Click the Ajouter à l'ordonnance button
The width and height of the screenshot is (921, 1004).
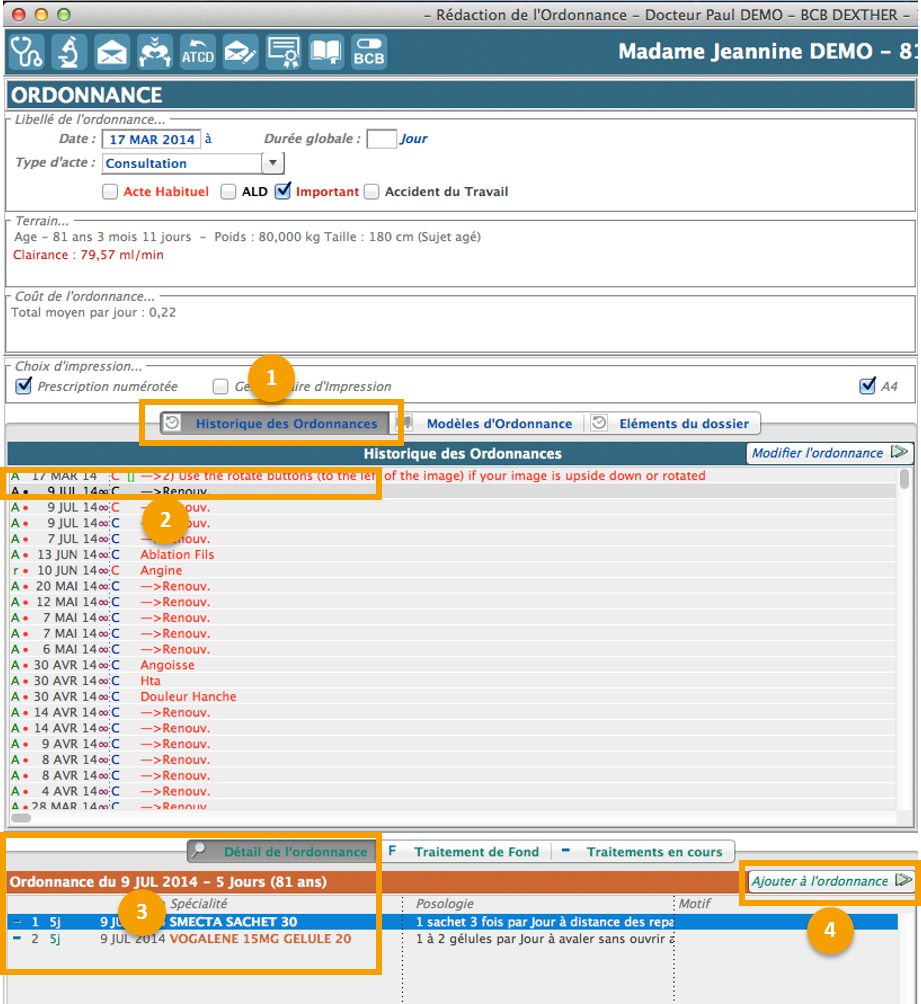[x=831, y=881]
